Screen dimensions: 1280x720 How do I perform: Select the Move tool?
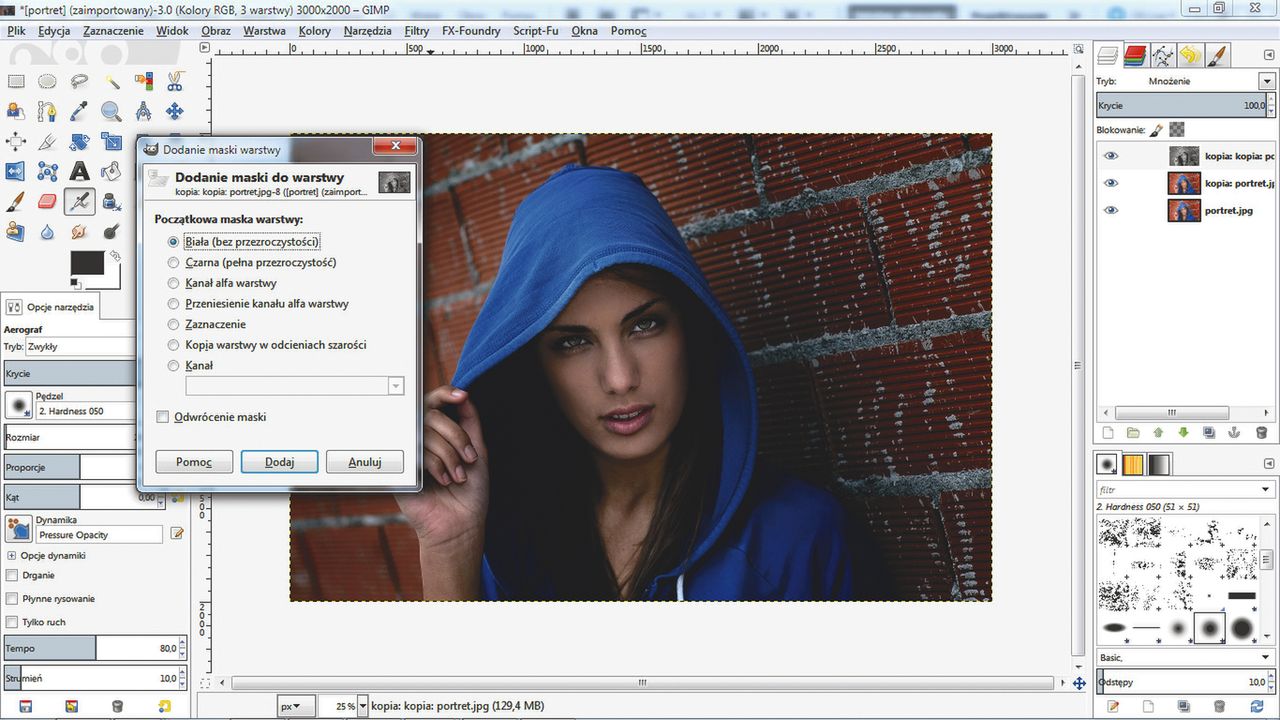tap(175, 111)
